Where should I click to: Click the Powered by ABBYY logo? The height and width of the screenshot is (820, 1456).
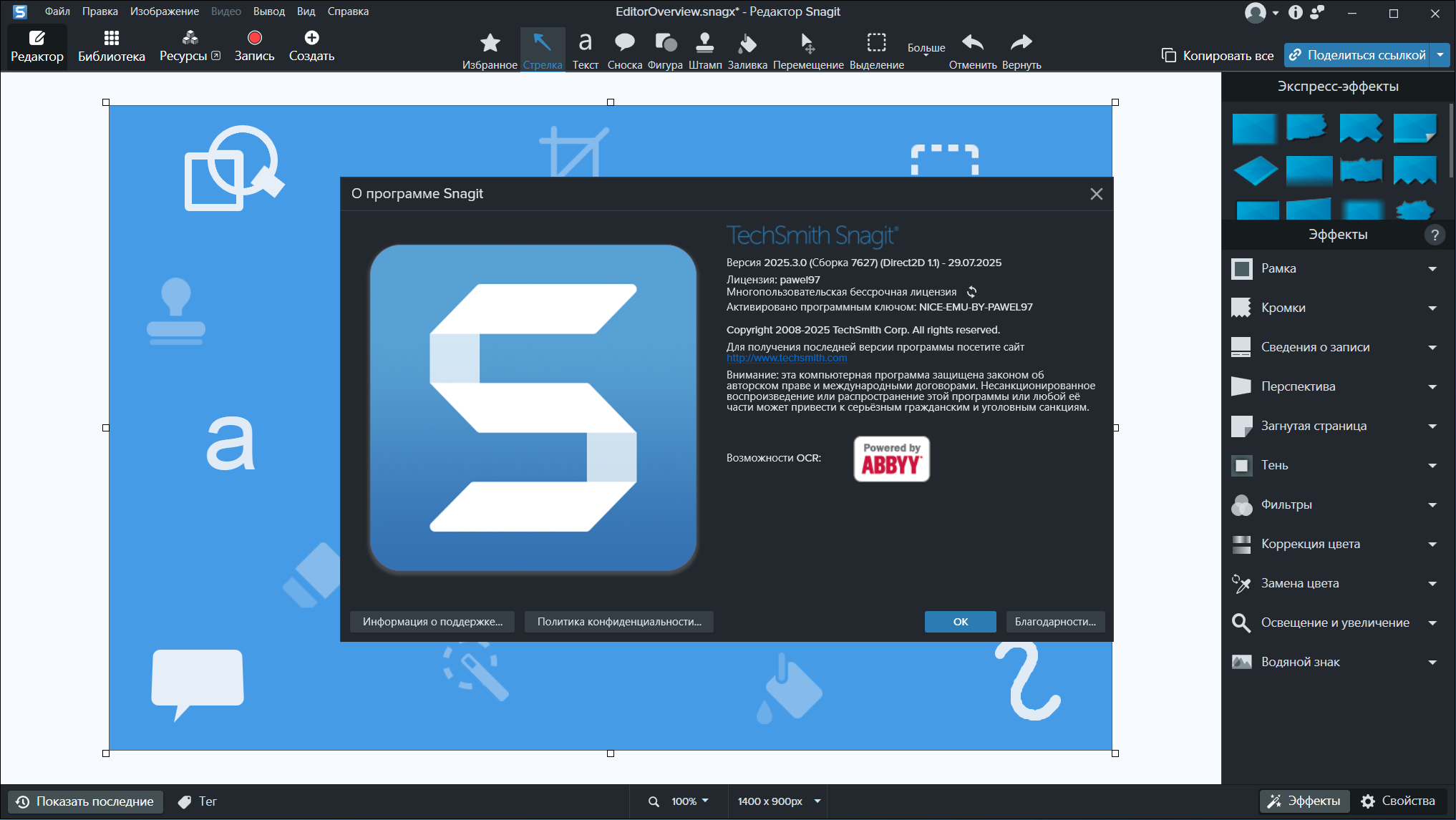click(891, 459)
